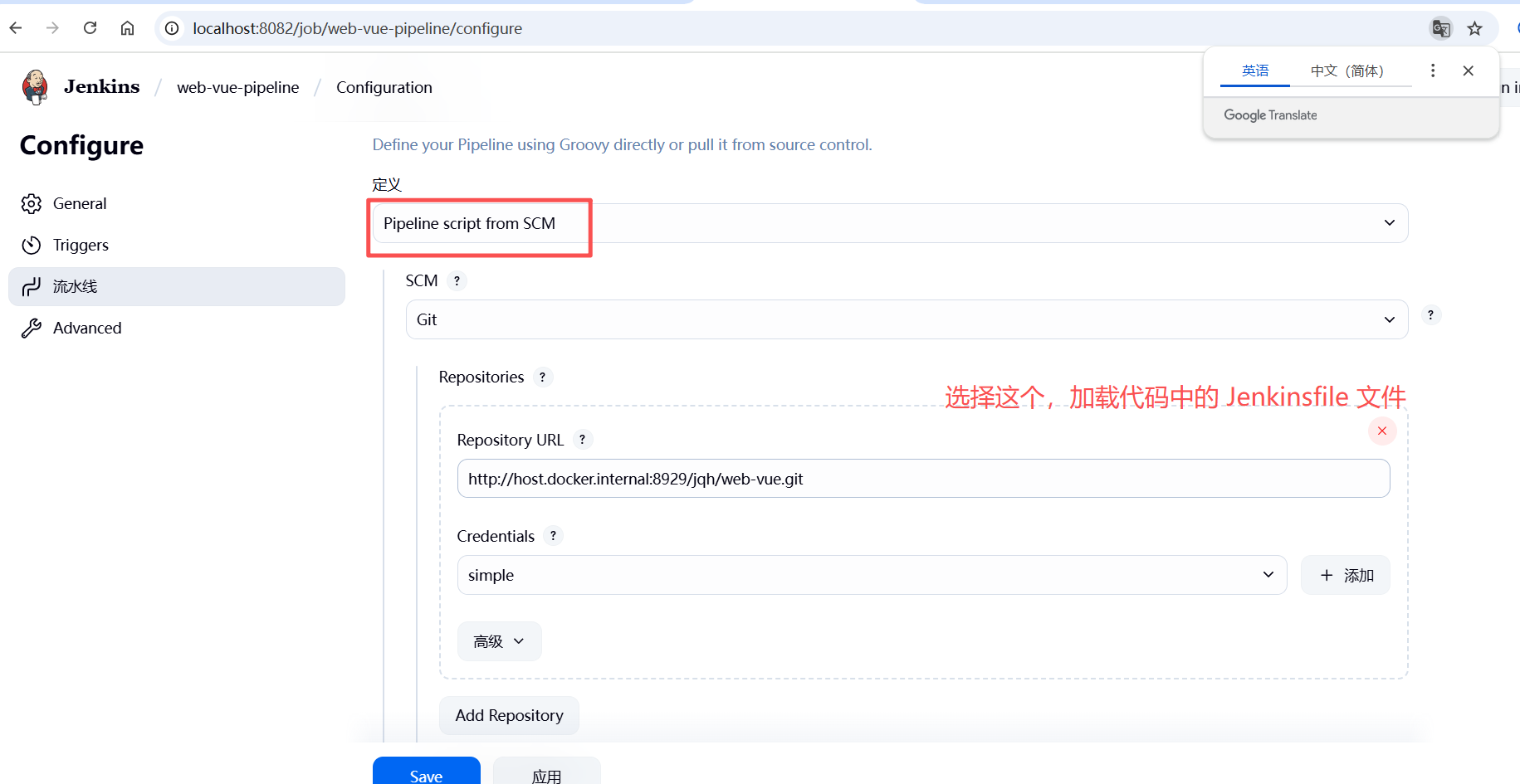Open translate popup options three-dot menu
Screen dimensions: 1520x784
click(1433, 71)
